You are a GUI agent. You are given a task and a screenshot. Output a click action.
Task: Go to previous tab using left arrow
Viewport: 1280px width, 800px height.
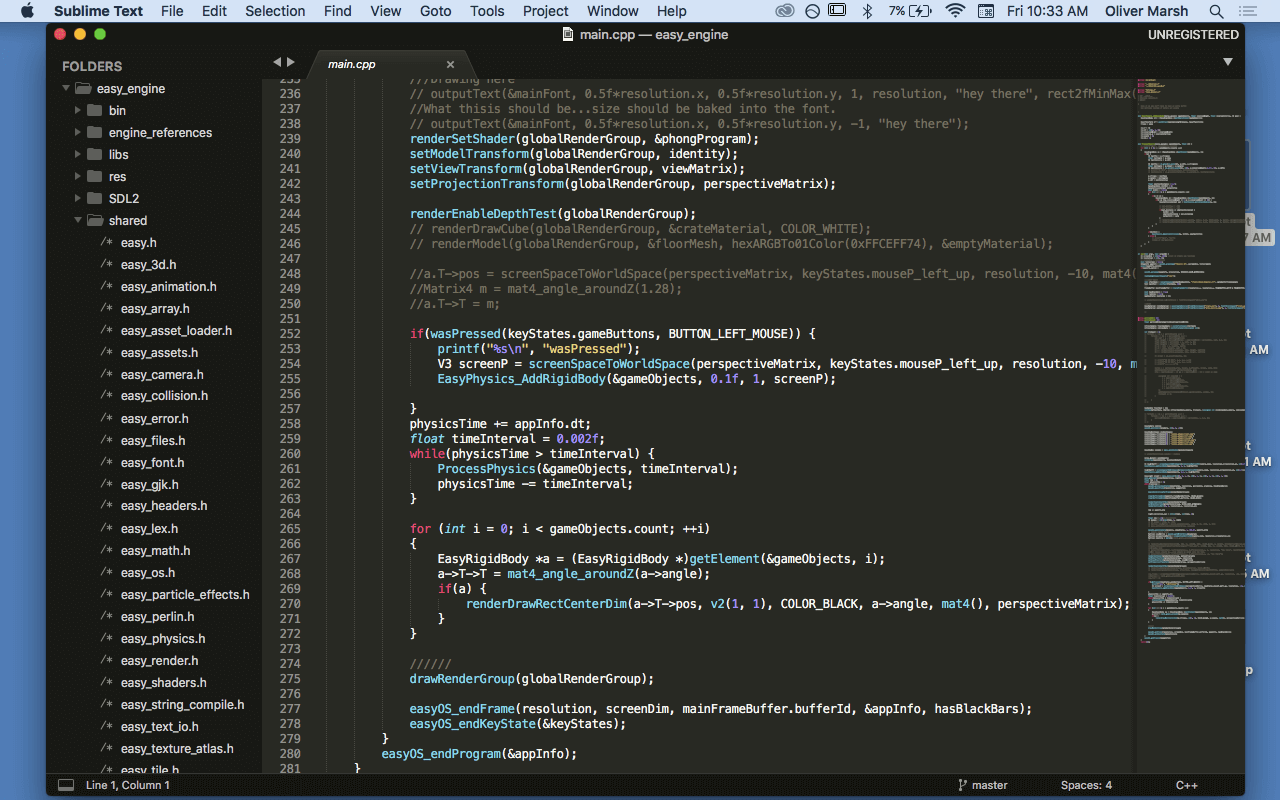point(277,62)
